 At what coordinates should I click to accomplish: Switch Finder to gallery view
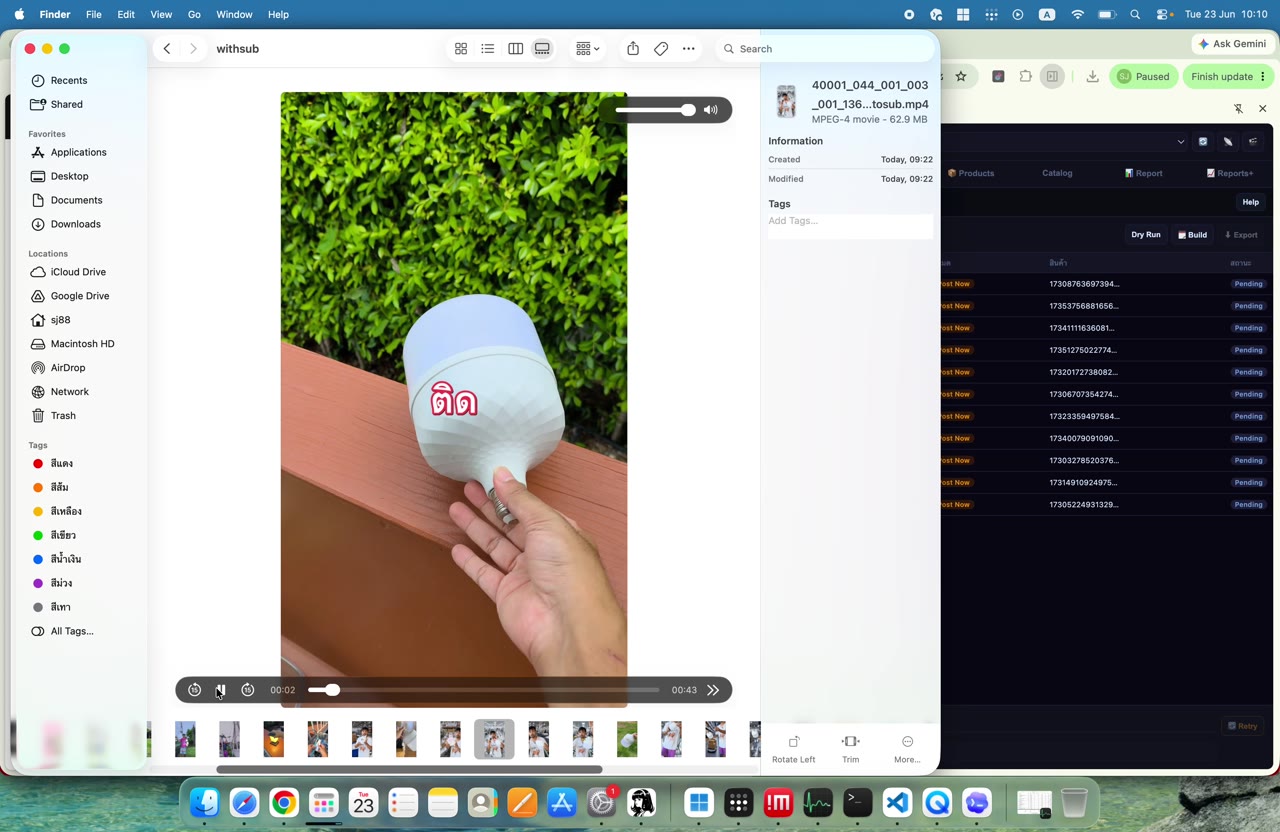[542, 48]
